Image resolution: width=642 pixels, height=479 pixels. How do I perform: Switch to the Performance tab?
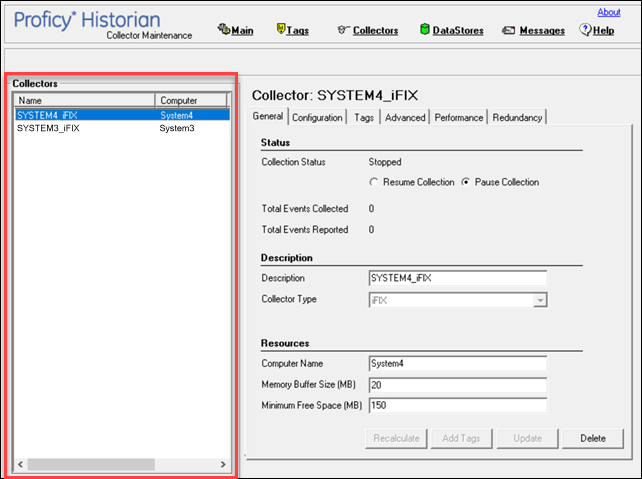pos(459,117)
